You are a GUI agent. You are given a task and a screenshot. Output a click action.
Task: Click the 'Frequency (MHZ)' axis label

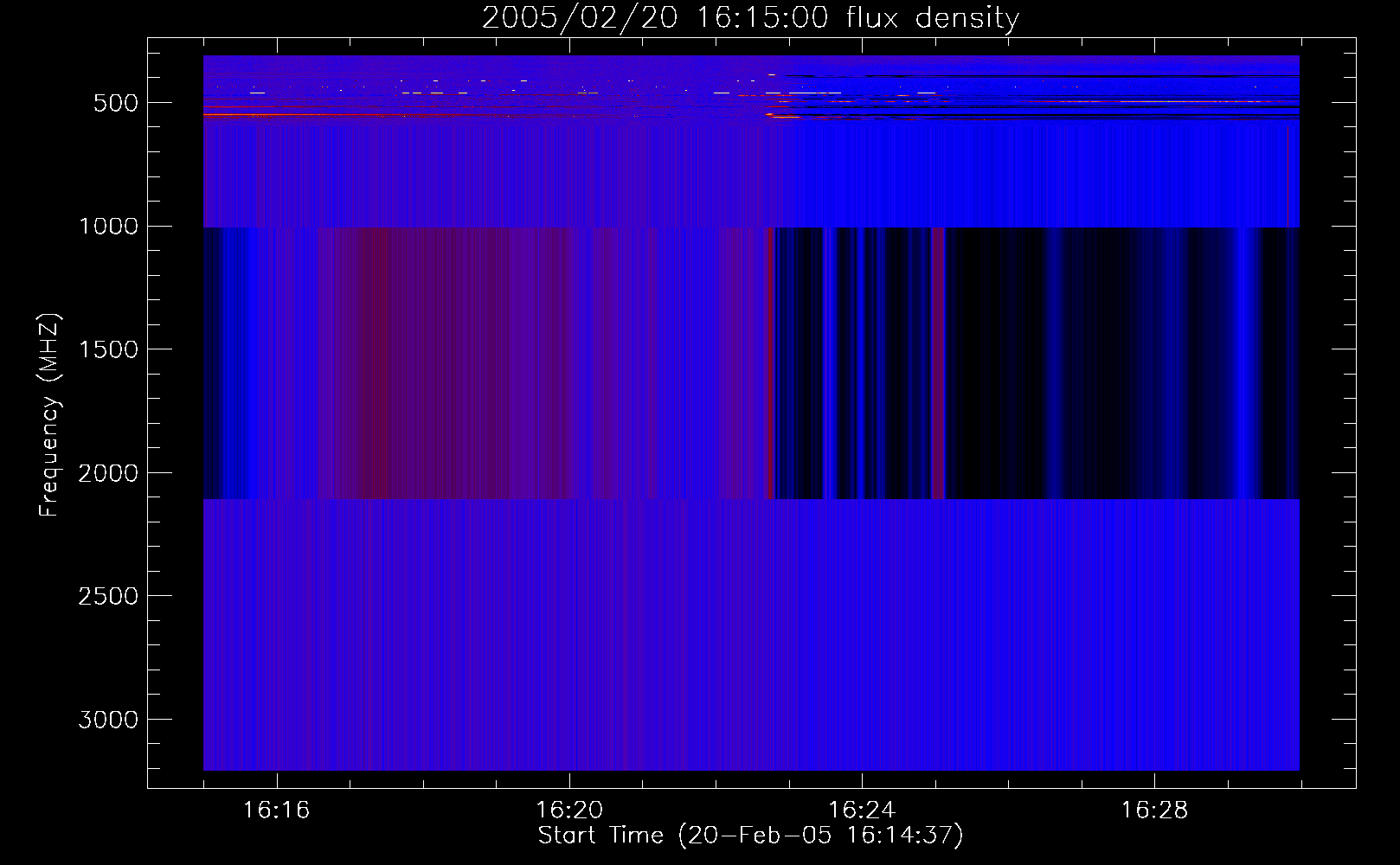[x=49, y=415]
